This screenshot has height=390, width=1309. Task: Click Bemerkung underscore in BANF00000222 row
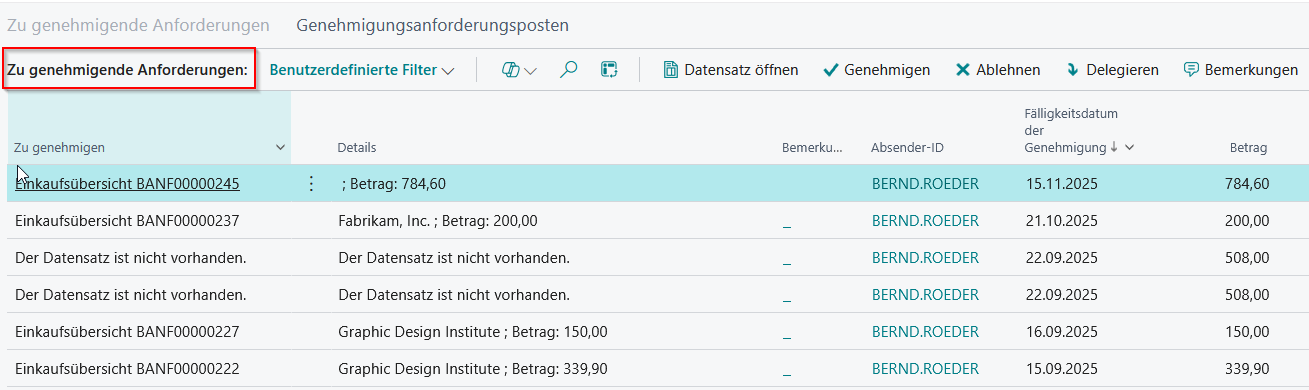point(787,369)
